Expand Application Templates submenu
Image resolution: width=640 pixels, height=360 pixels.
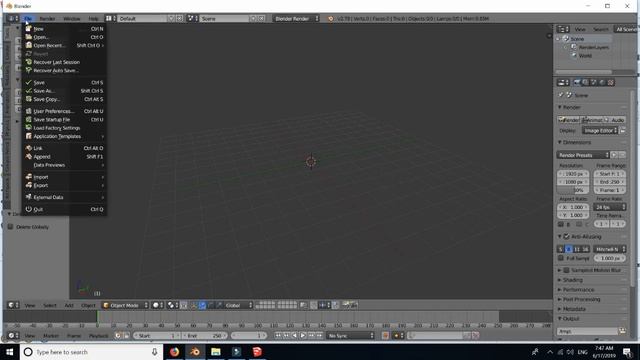click(x=64, y=136)
